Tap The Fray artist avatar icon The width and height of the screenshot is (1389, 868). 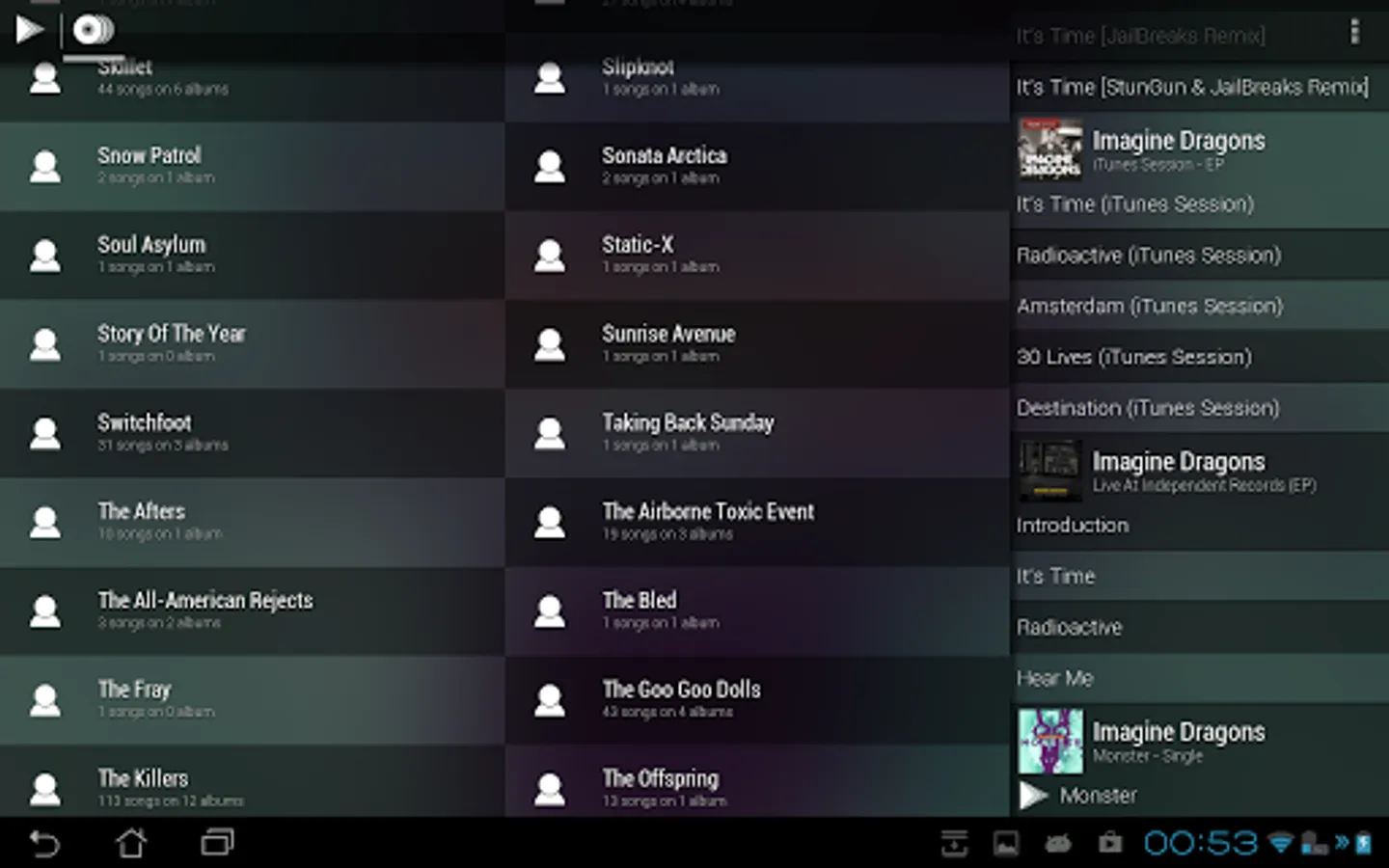pyautogui.click(x=44, y=700)
